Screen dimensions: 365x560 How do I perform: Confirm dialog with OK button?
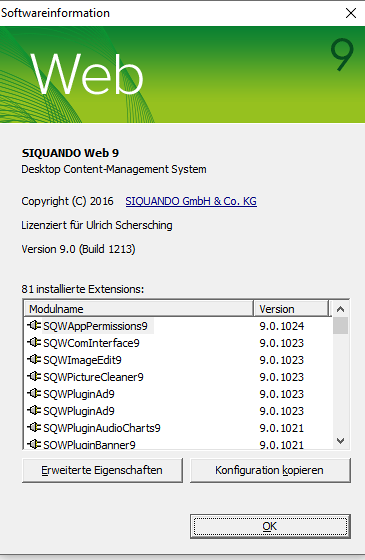click(270, 526)
